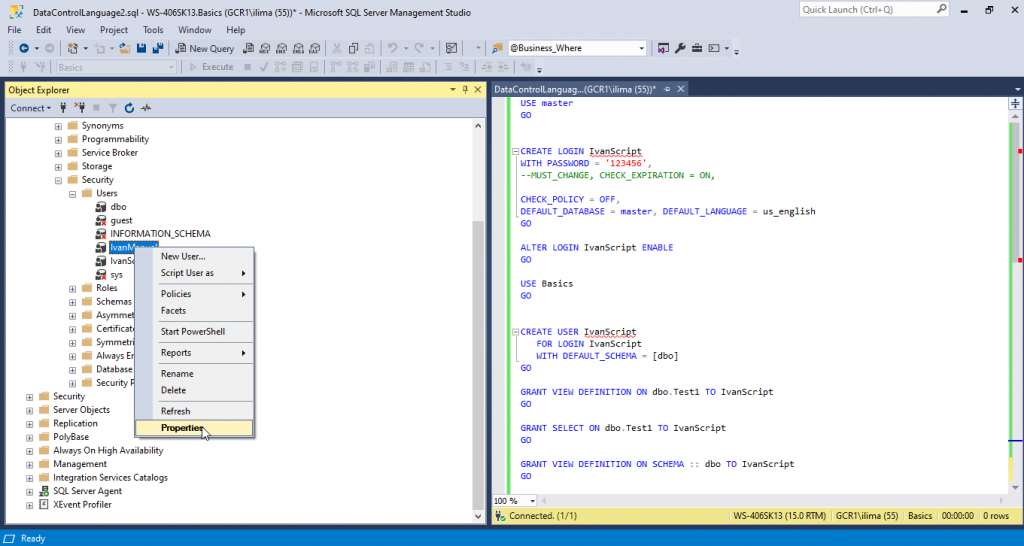Open the File menu
This screenshot has height=546, width=1024.
point(14,30)
